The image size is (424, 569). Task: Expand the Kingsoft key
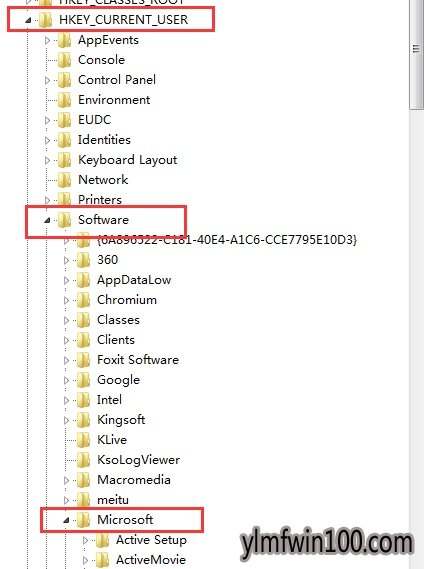click(66, 420)
